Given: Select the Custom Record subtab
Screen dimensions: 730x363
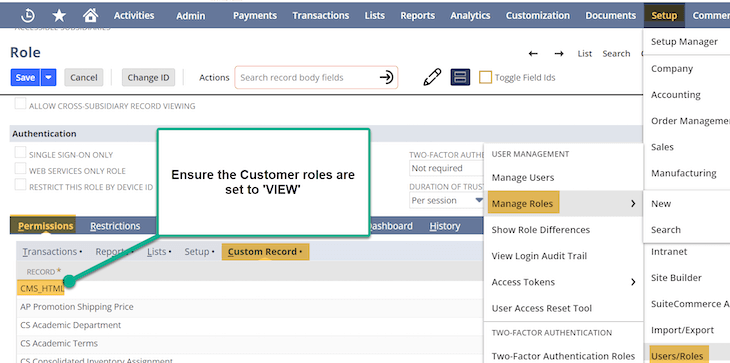Looking at the screenshot, I should pyautogui.click(x=265, y=251).
